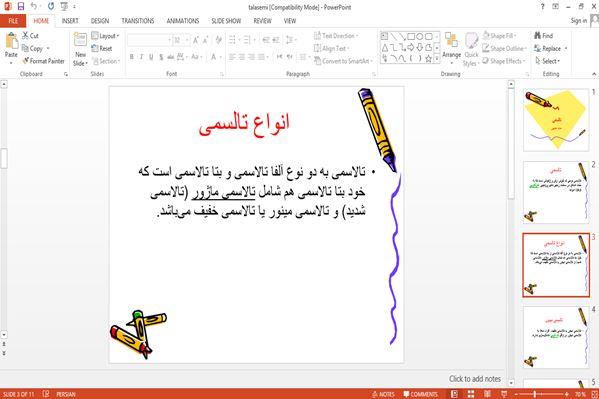
Task: Click the PERSIAN language indicator
Action: coord(66,394)
